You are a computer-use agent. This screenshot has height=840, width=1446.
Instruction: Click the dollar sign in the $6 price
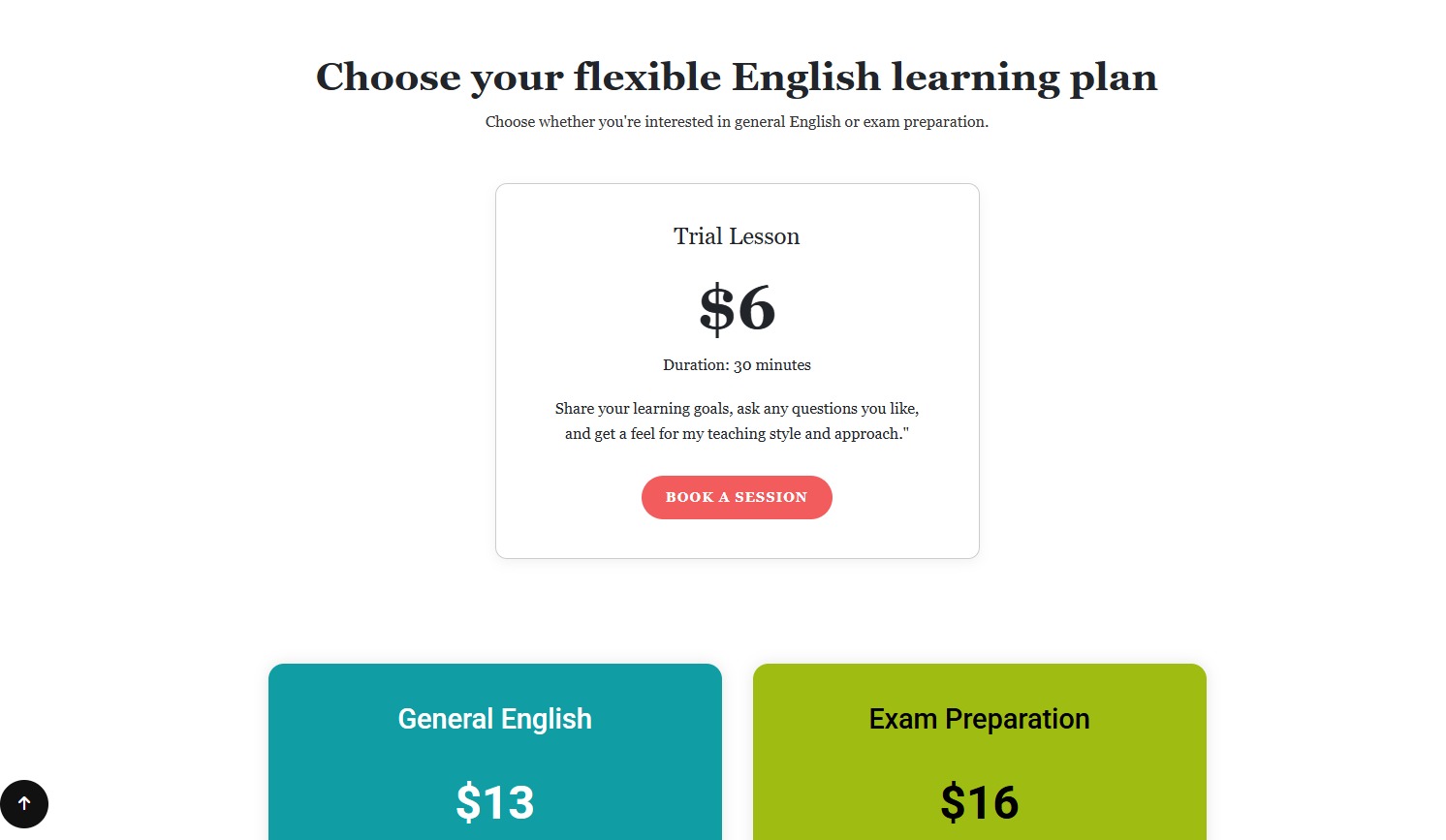(x=716, y=308)
